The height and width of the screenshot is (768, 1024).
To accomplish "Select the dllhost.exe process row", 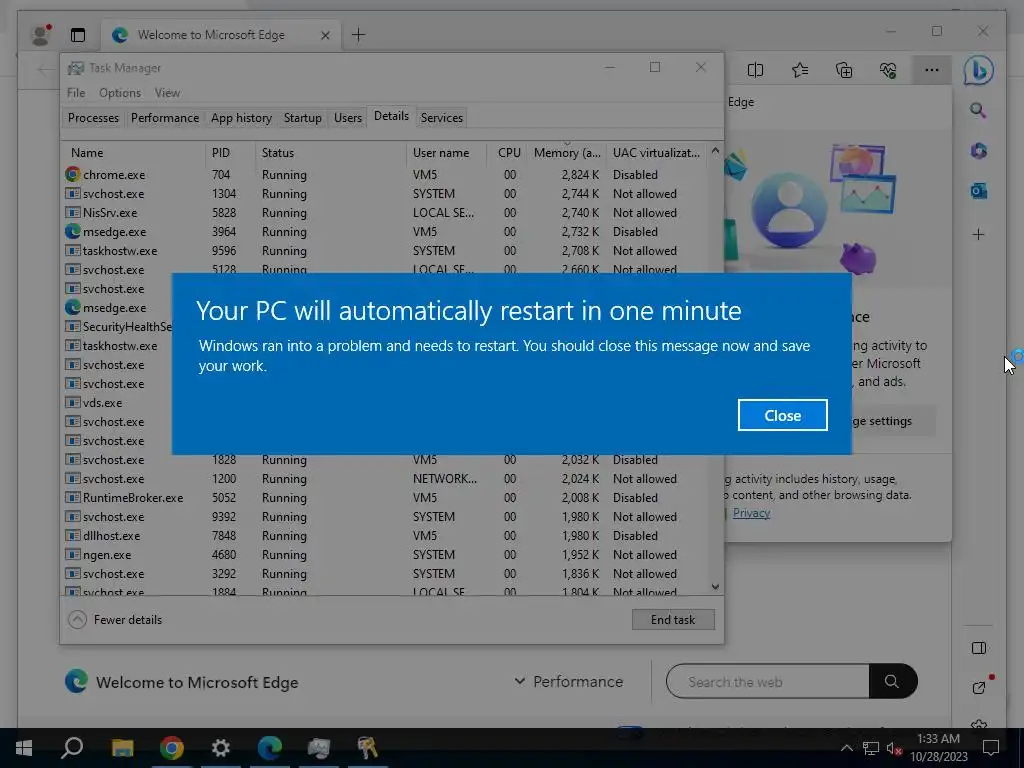I will coord(385,536).
